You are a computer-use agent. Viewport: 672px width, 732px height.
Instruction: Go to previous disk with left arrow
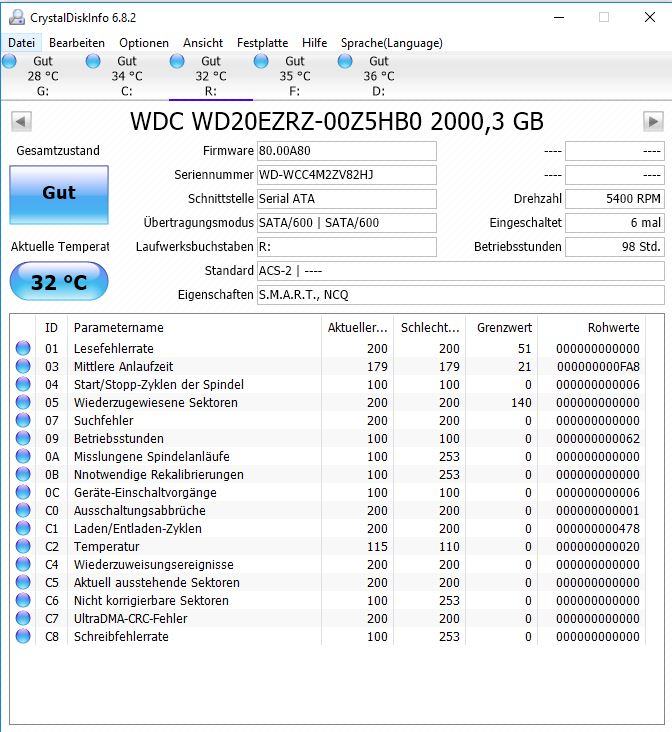[21, 122]
